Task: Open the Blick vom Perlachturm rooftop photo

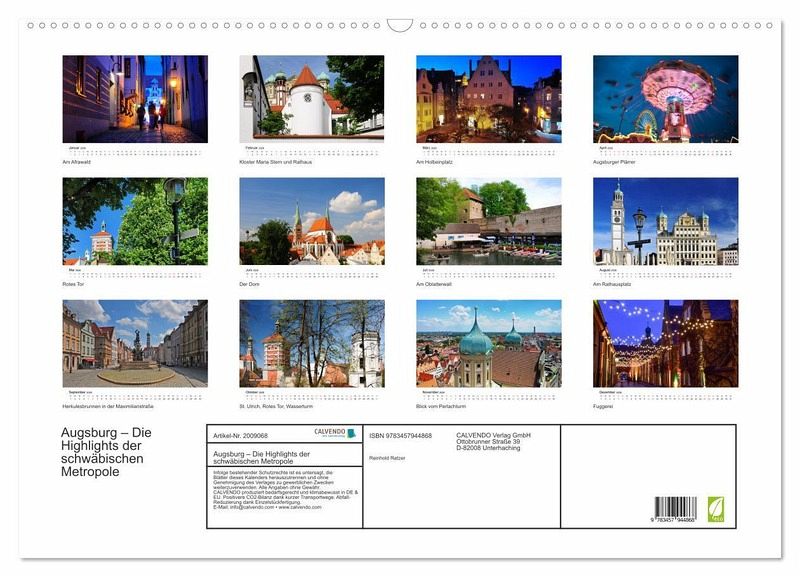Action: 489,343
